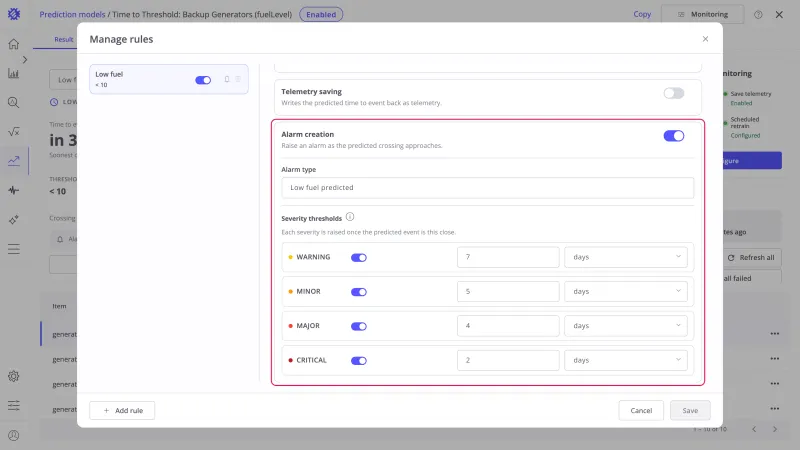Open the magnifier explore icon in sidebar
This screenshot has height=450, width=800.
coord(14,103)
